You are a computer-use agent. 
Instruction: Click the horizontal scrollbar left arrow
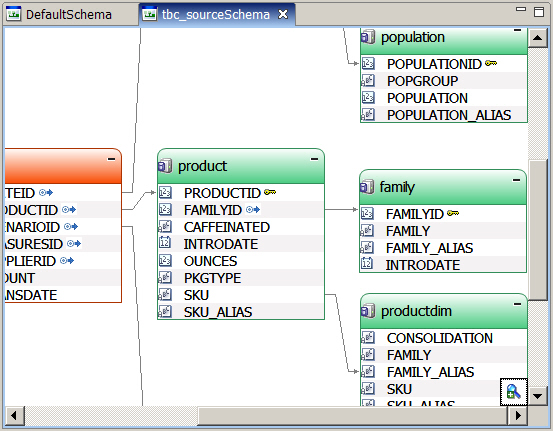pyautogui.click(x=14, y=415)
